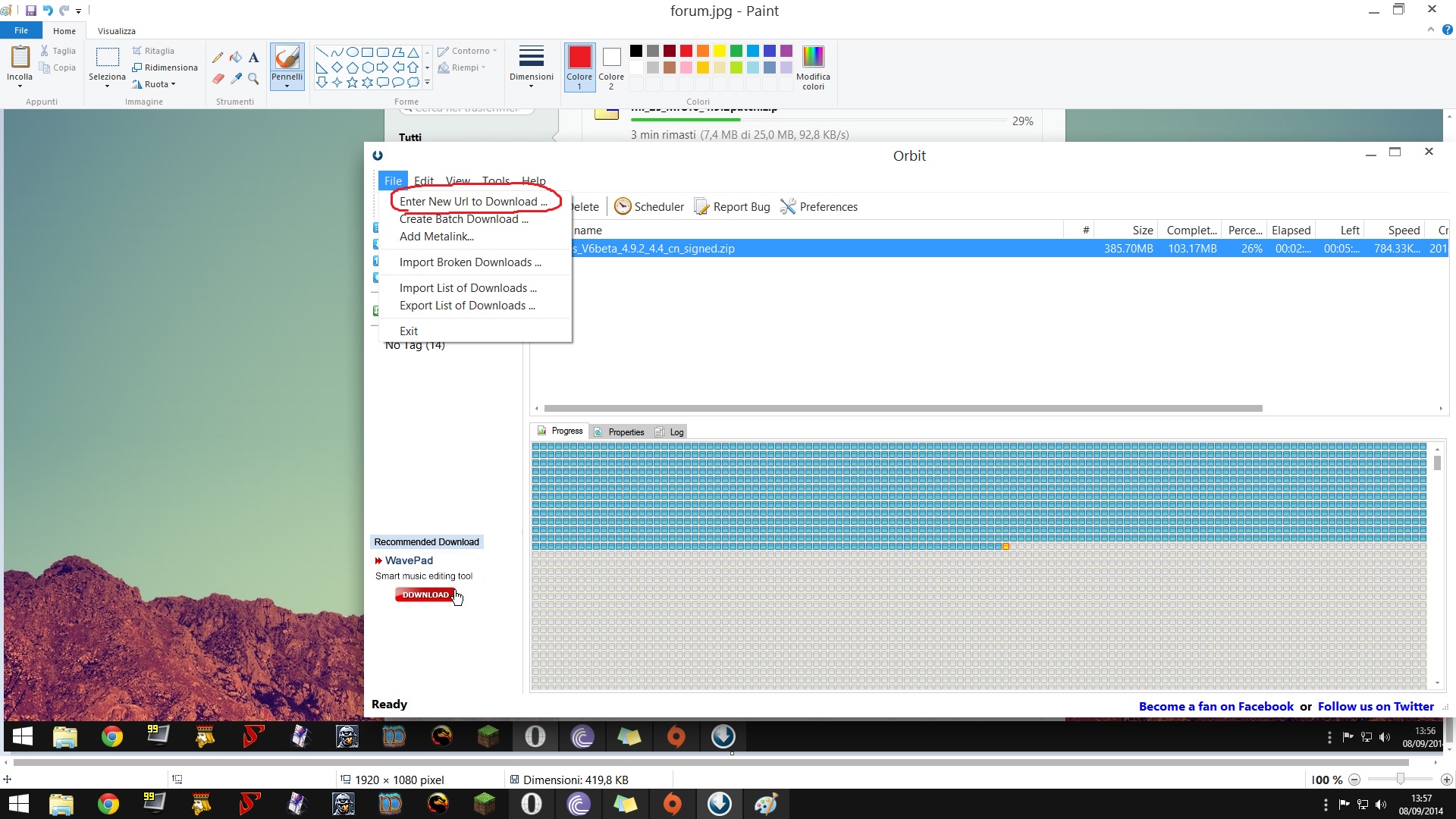Collapse the ribbon with the chevron

pyautogui.click(x=1430, y=30)
